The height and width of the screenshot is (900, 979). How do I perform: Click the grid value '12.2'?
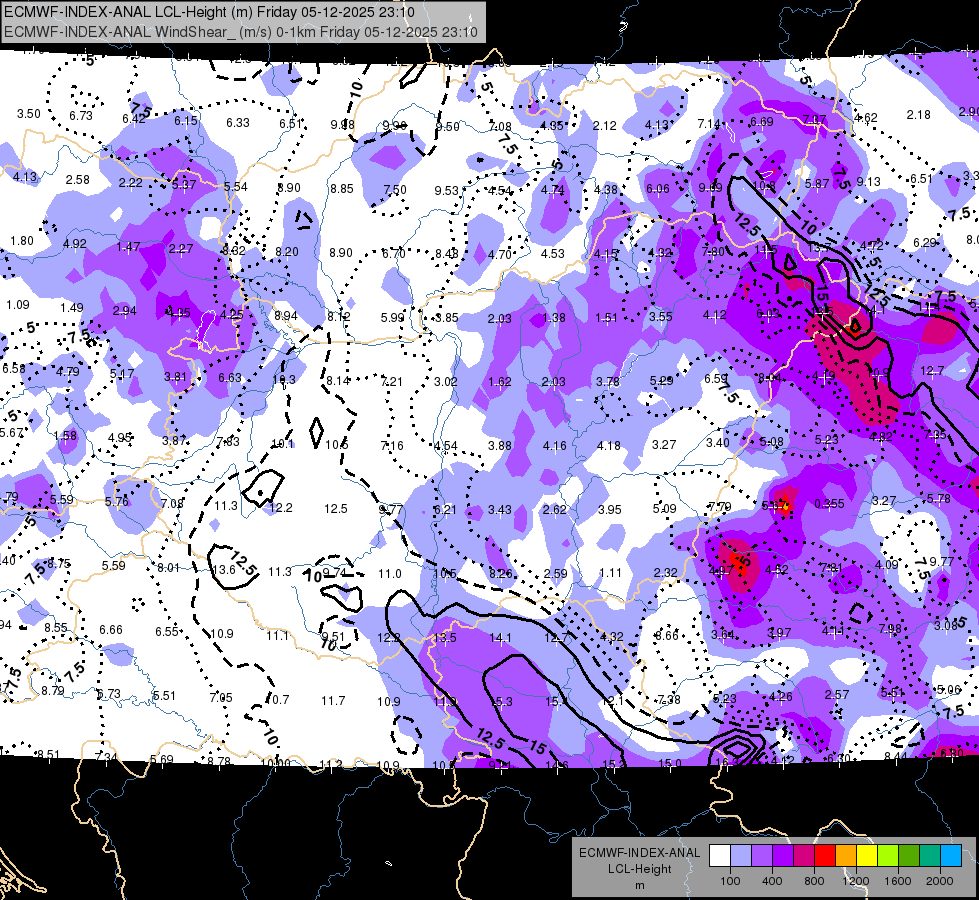pos(281,508)
